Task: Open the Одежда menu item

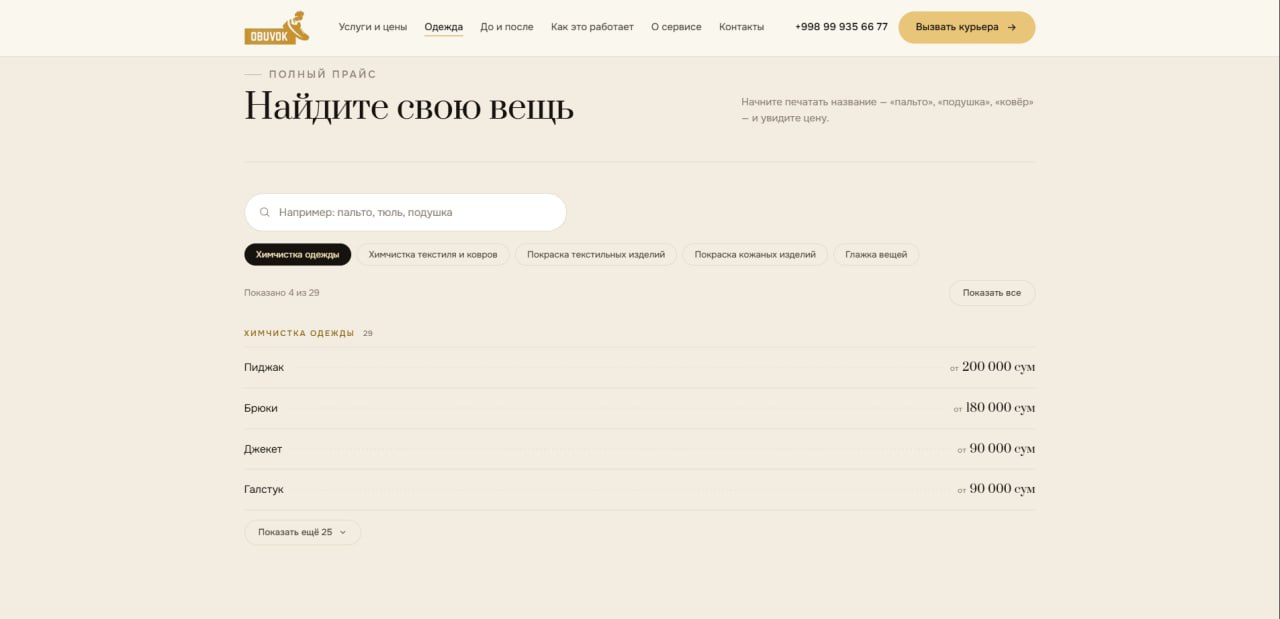Action: pos(443,27)
